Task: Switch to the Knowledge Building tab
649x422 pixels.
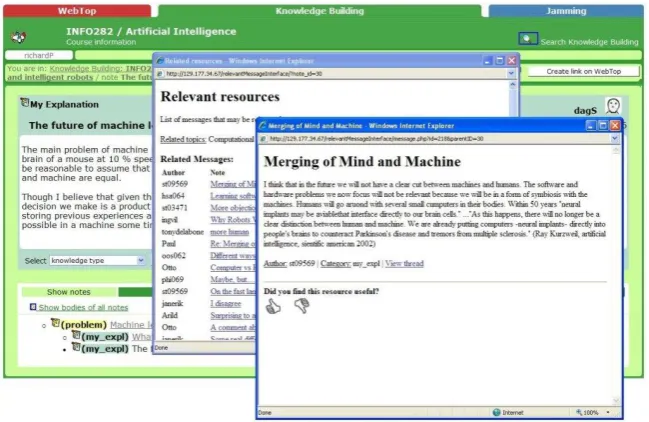Action: point(320,11)
